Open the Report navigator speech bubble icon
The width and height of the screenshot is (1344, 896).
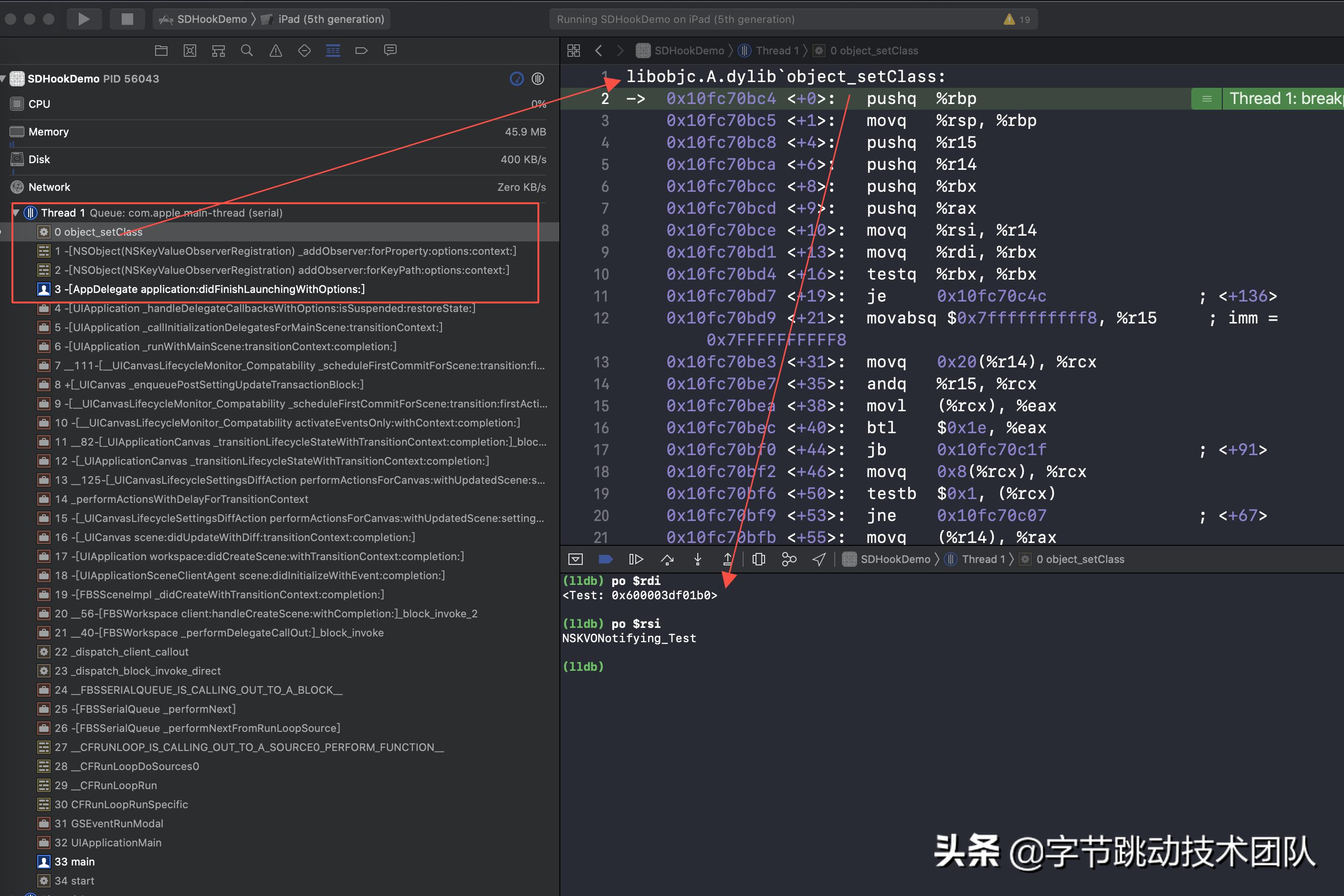click(390, 50)
